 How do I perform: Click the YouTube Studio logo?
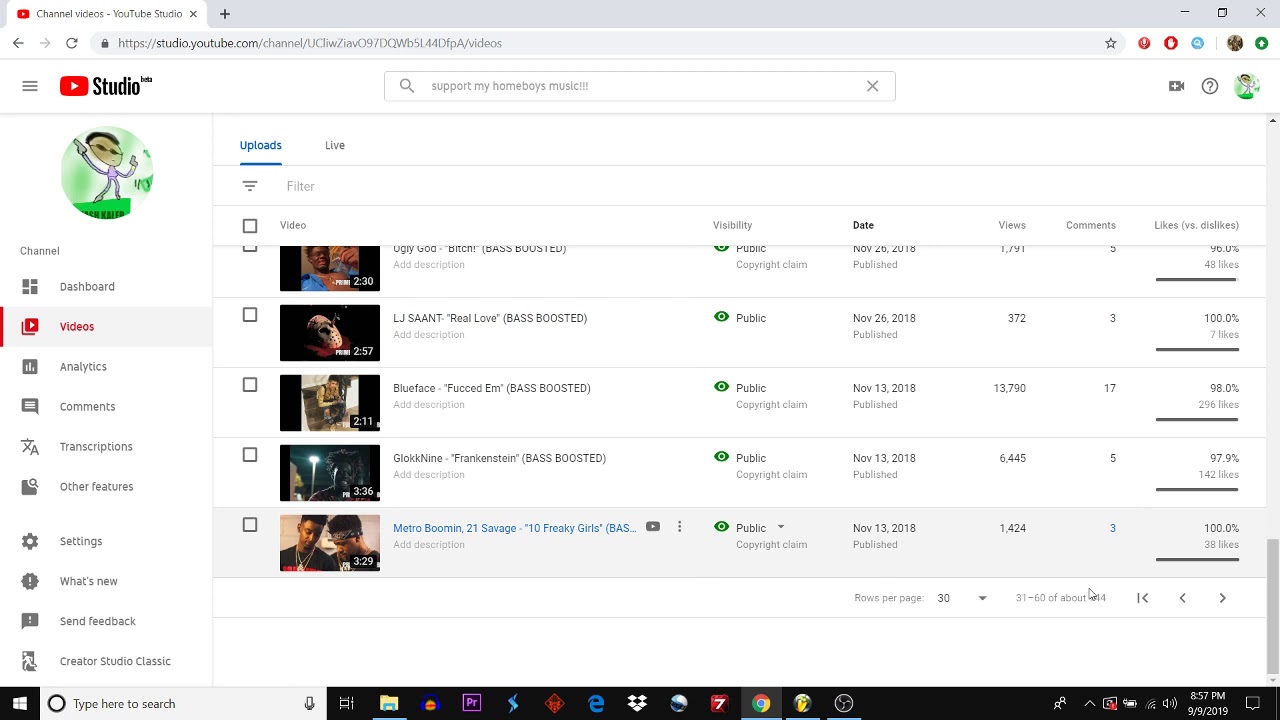pyautogui.click(x=105, y=86)
